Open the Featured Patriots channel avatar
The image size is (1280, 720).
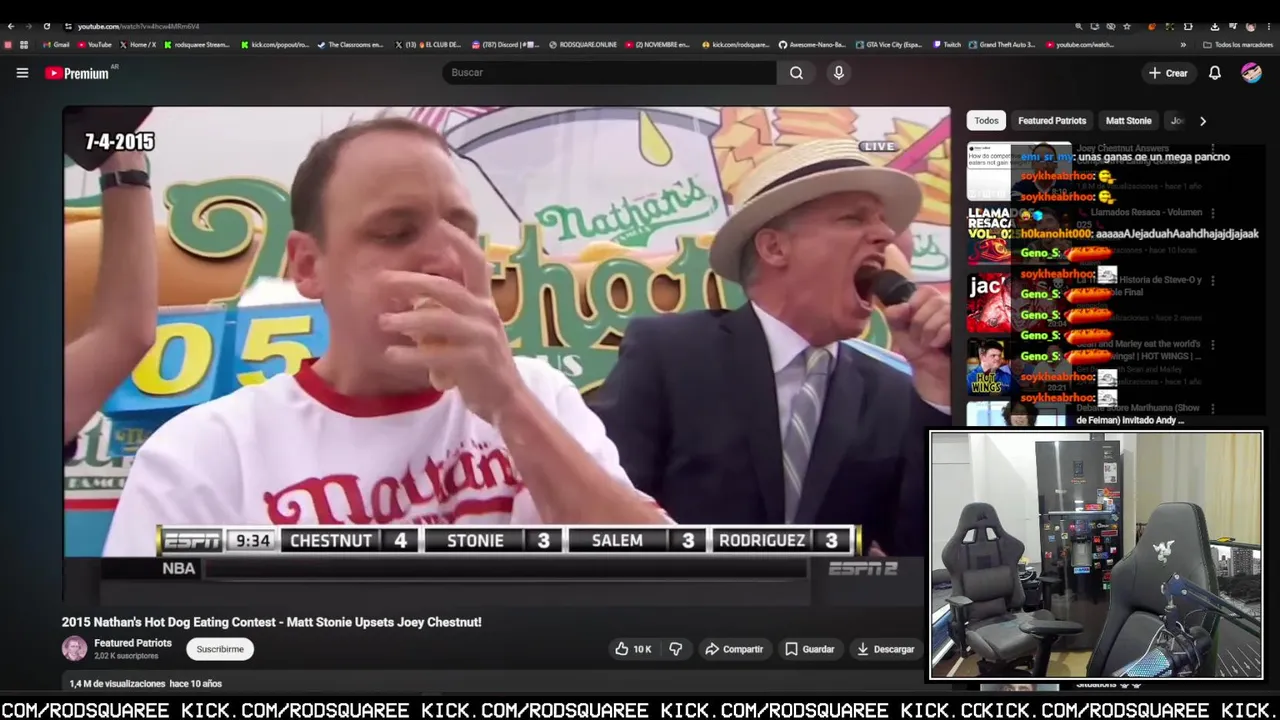74,649
